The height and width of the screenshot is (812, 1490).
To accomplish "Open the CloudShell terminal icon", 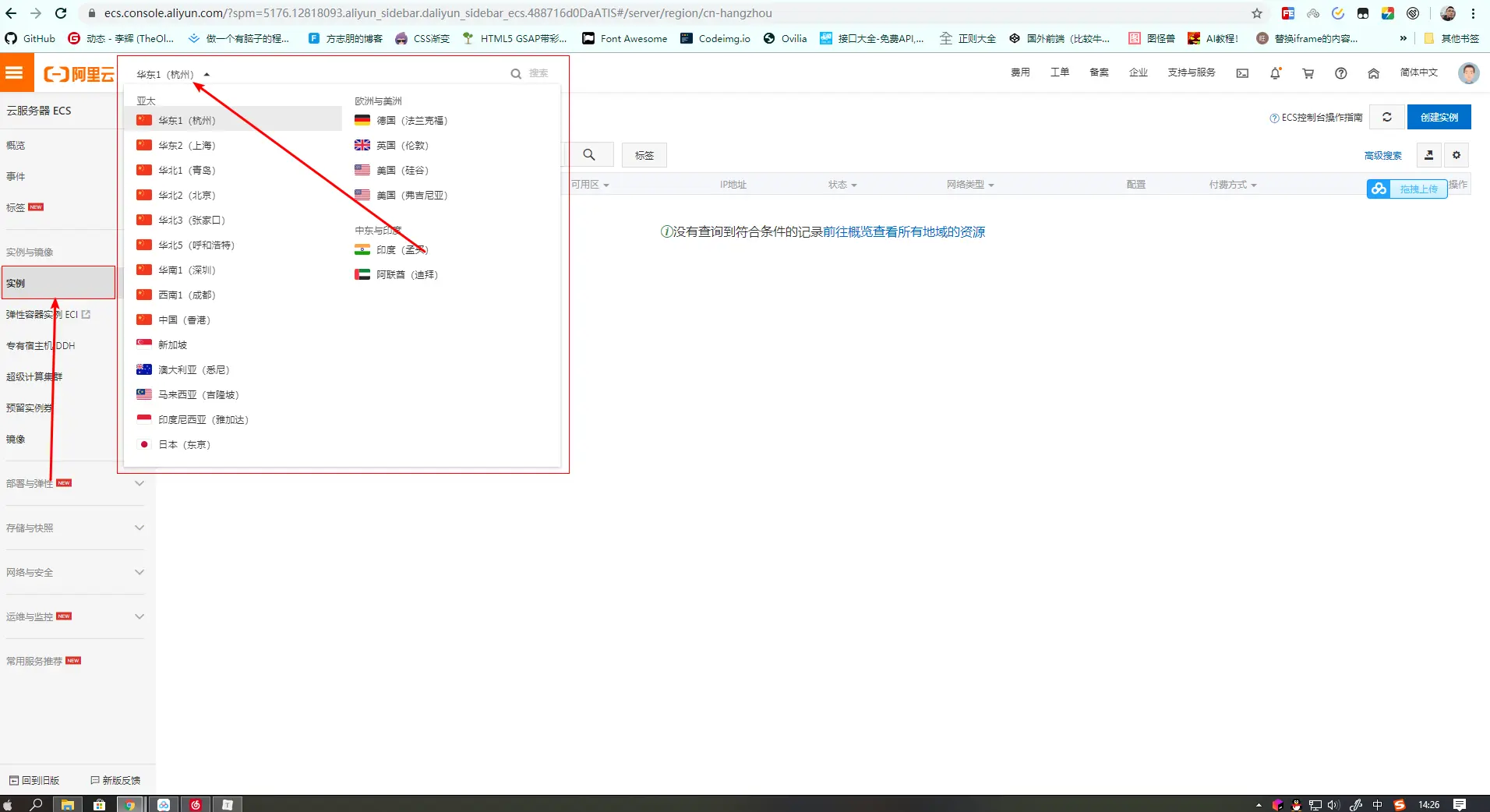I will [1241, 72].
